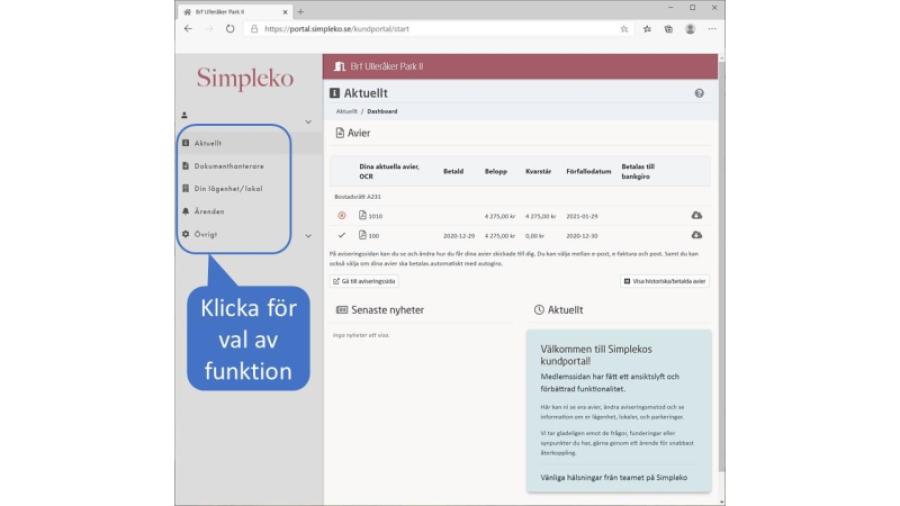
Task: Click unpaid status icon for invoice 1010
Action: click(342, 216)
